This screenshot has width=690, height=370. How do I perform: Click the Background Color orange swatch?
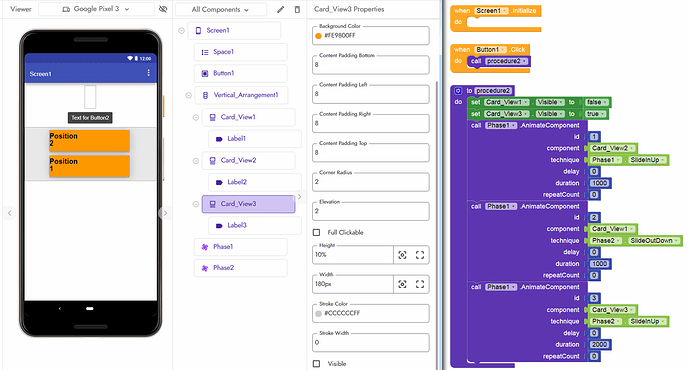tap(318, 36)
